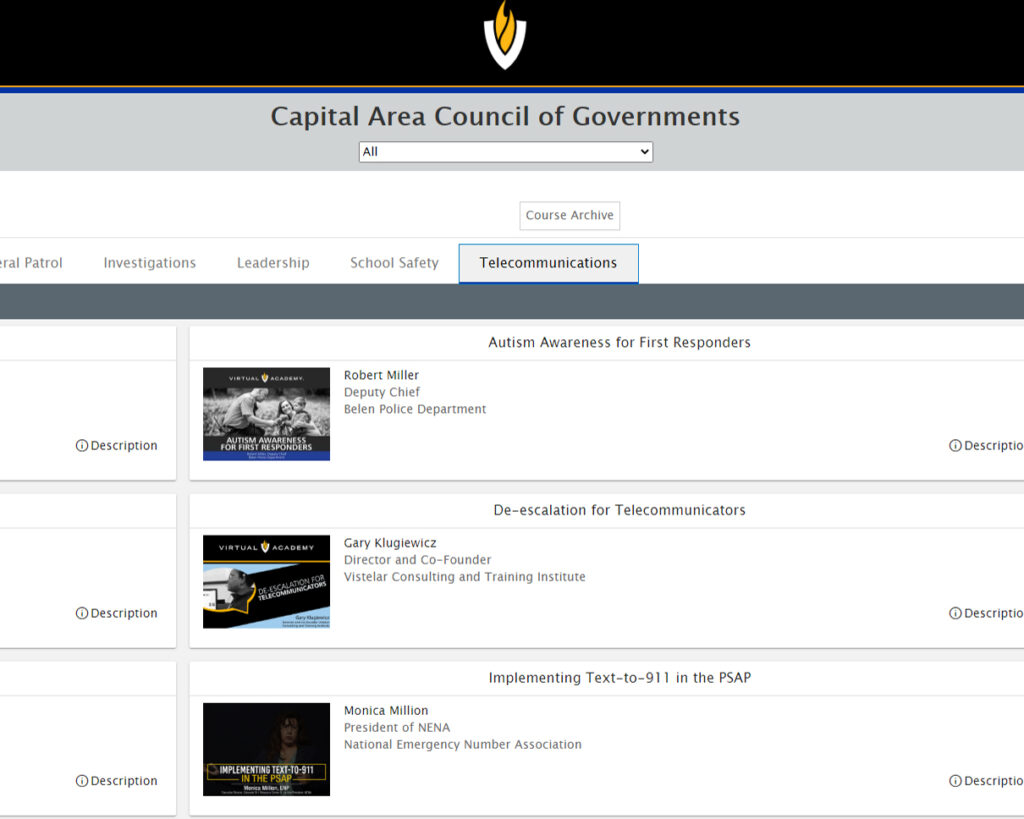Show Description in left card beside Text-to-911 course
This screenshot has height=819, width=1024.
pyautogui.click(x=117, y=781)
